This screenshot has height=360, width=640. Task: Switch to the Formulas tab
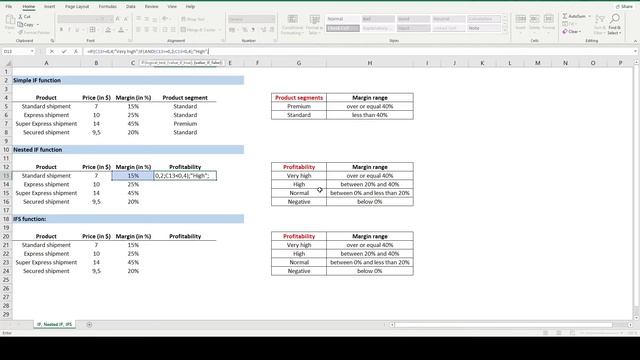point(107,7)
